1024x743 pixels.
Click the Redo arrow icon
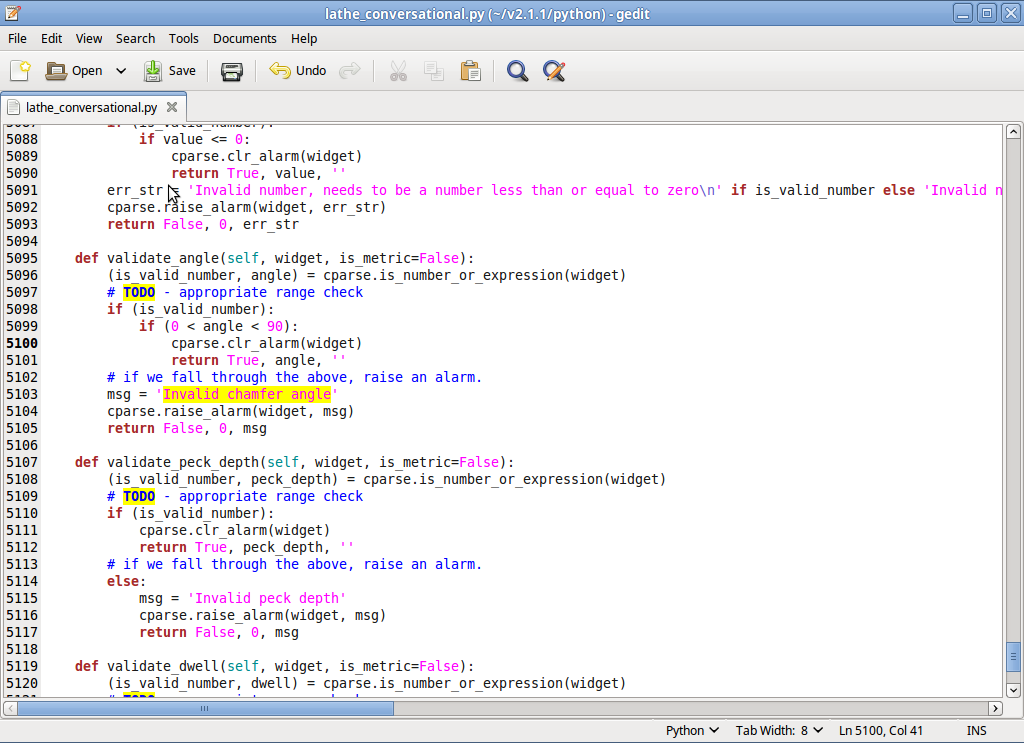pos(350,71)
